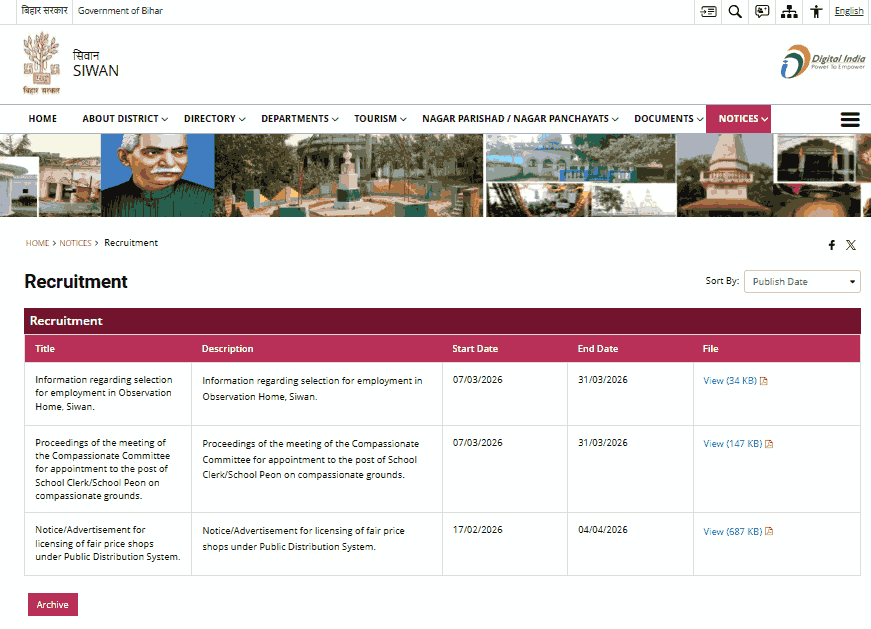The height and width of the screenshot is (629, 871).
Task: Switch language using the English link
Action: click(x=848, y=11)
